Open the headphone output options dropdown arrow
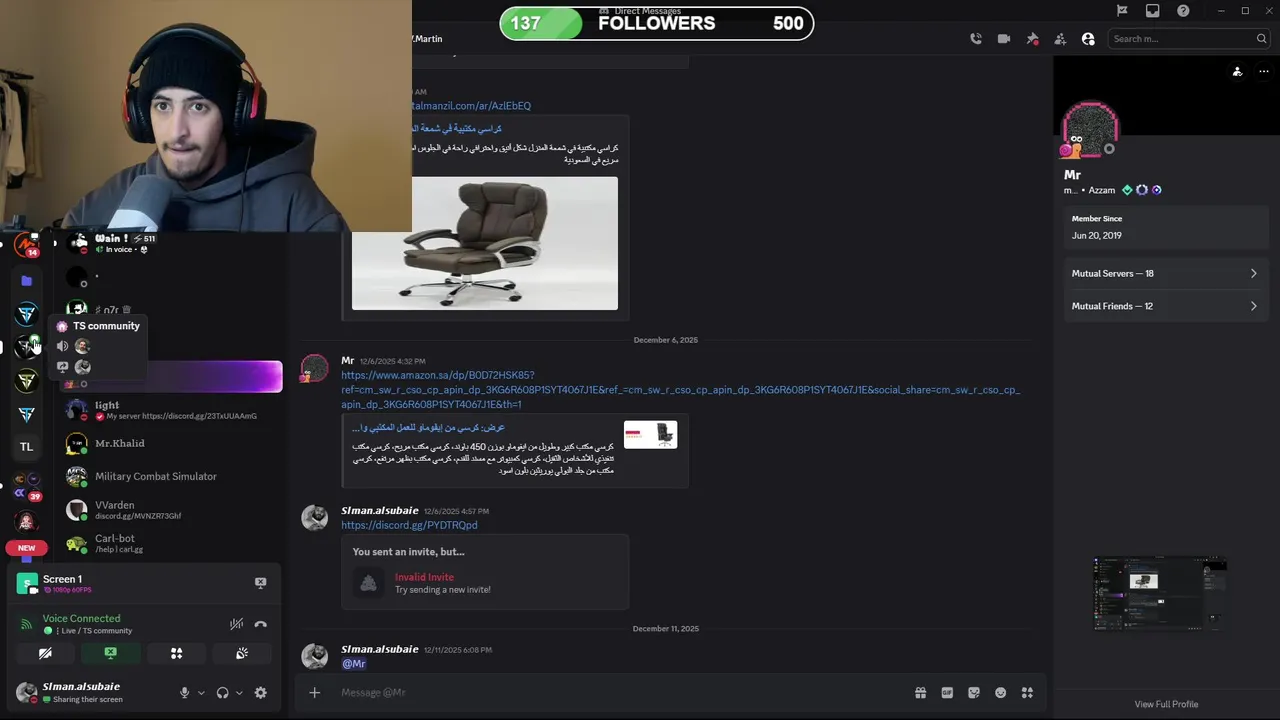This screenshot has height=720, width=1280. point(239,693)
